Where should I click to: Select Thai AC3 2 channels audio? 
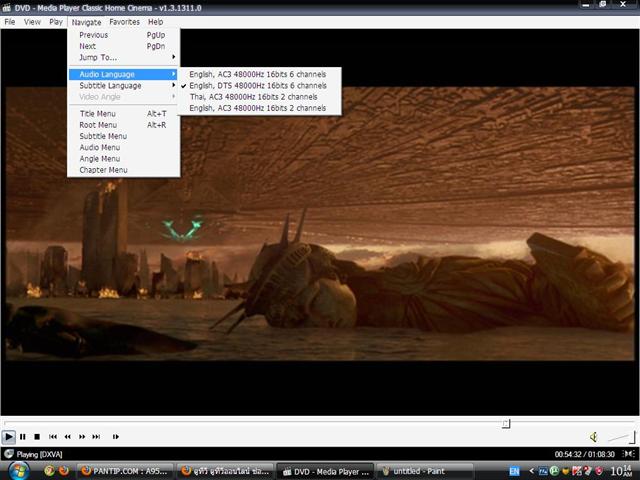click(x=259, y=97)
